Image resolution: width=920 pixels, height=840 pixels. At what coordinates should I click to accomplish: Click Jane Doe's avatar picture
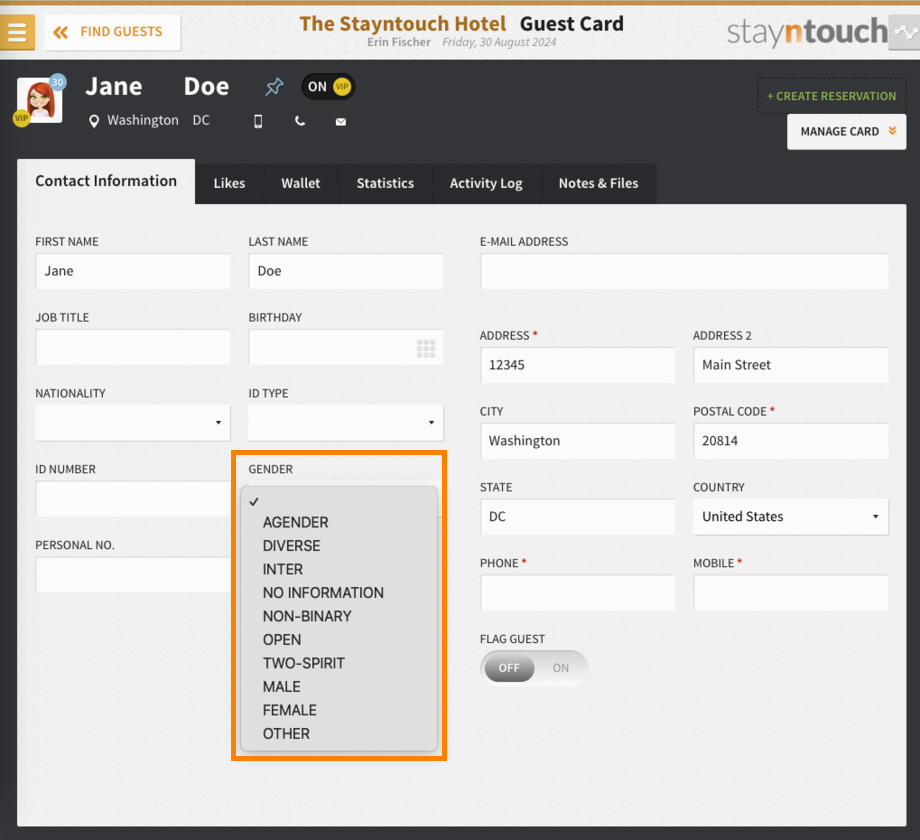pyautogui.click(x=40, y=100)
